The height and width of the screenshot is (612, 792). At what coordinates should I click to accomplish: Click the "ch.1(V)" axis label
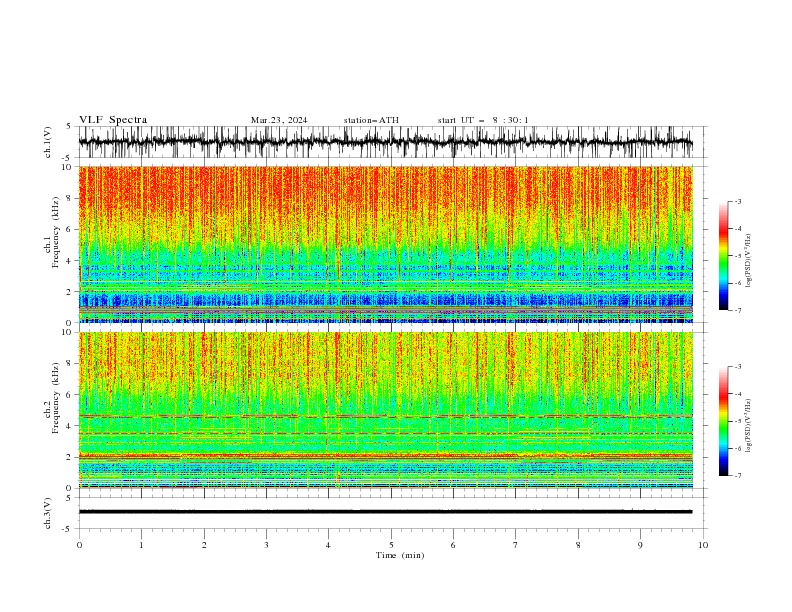point(48,142)
